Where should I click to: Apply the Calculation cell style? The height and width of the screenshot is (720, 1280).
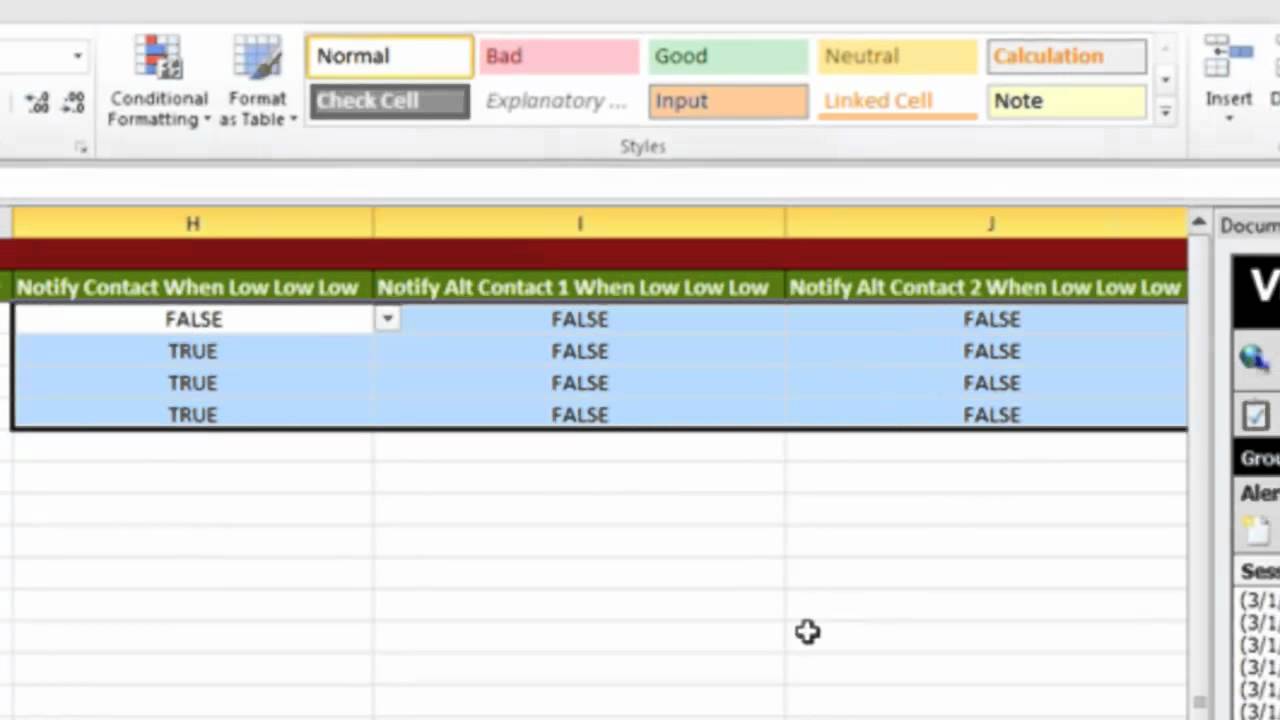click(x=1067, y=56)
